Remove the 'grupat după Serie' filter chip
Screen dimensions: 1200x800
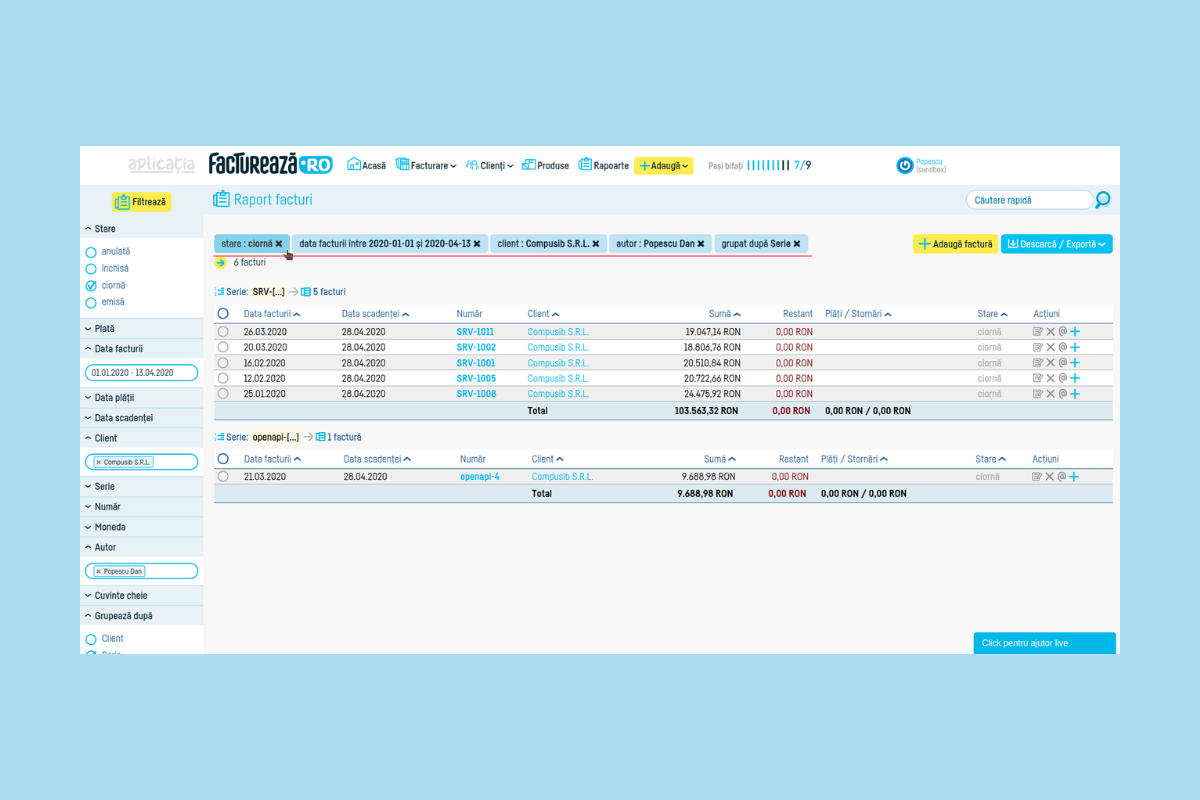tap(797, 244)
